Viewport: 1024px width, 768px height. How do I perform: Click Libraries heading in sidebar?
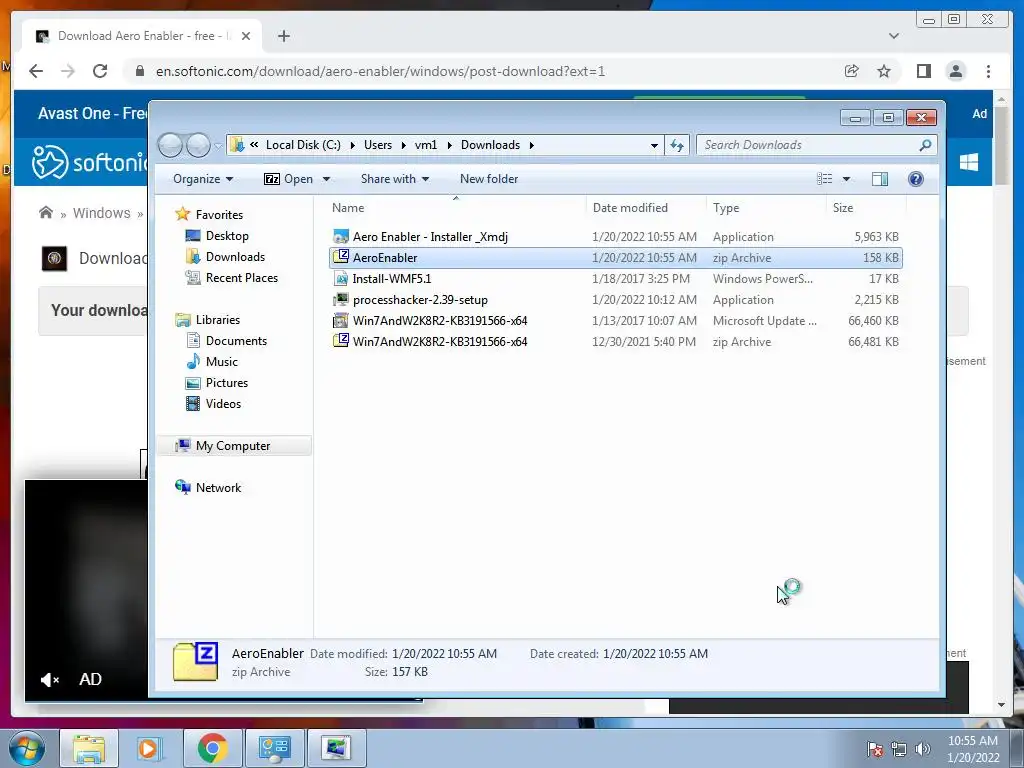217,319
